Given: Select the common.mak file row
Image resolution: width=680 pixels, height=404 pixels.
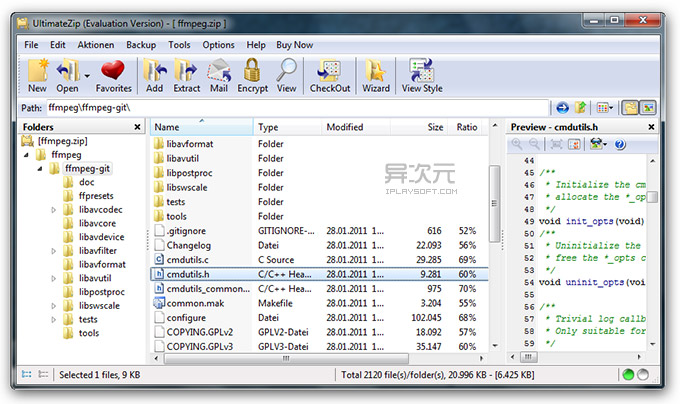Looking at the screenshot, I should 319,303.
